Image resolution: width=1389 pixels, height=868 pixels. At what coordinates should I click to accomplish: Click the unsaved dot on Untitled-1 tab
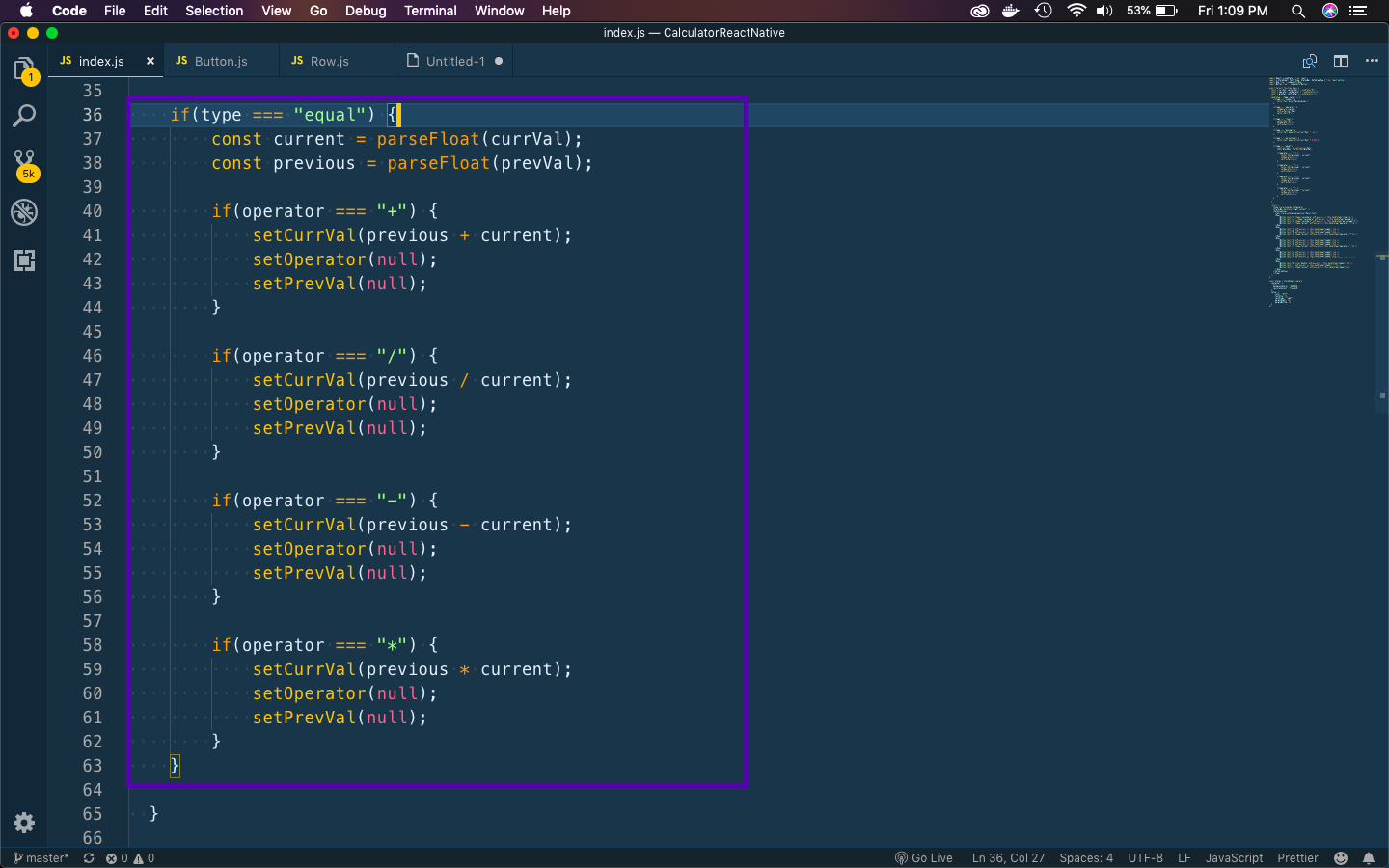[499, 61]
